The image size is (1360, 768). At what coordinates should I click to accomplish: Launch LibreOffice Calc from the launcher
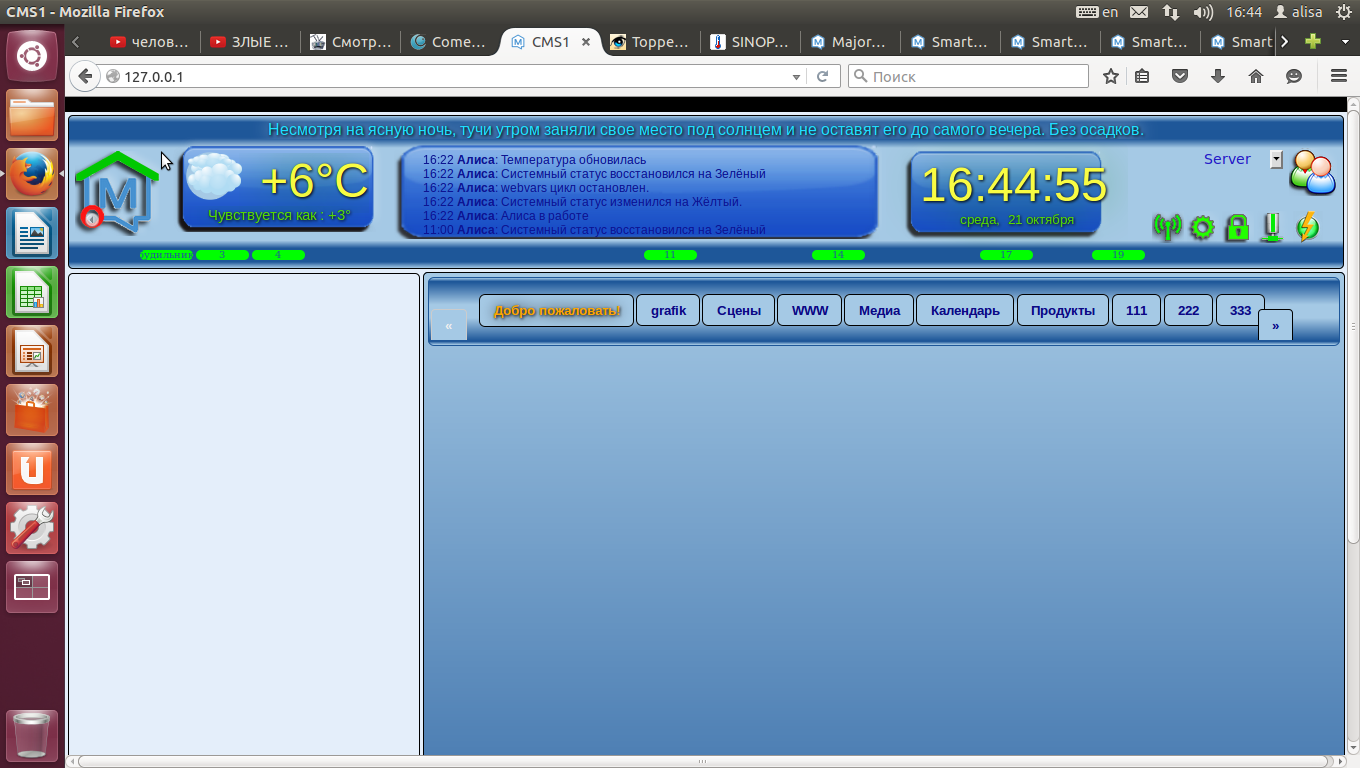click(32, 293)
